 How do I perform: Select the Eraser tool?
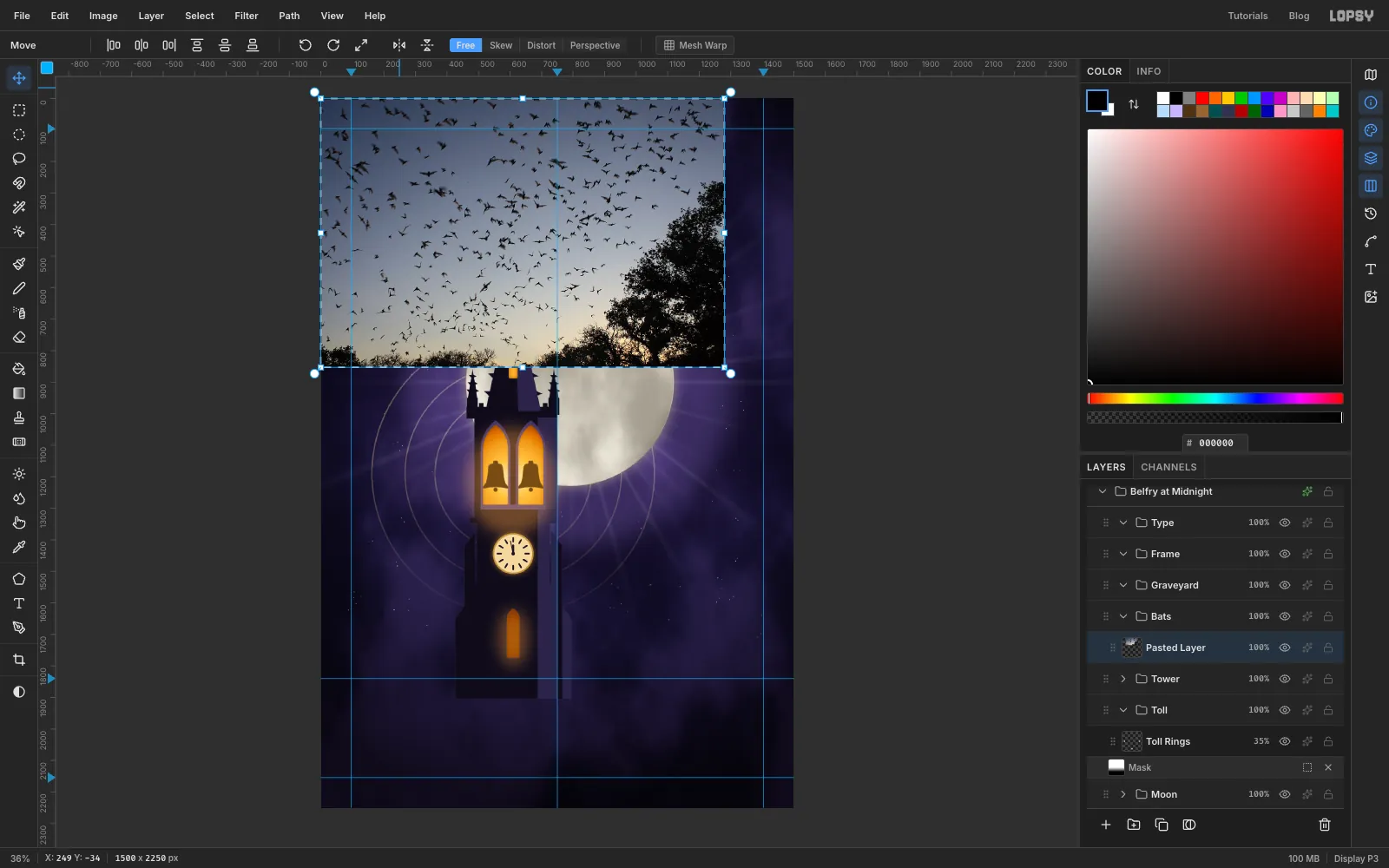point(19,337)
